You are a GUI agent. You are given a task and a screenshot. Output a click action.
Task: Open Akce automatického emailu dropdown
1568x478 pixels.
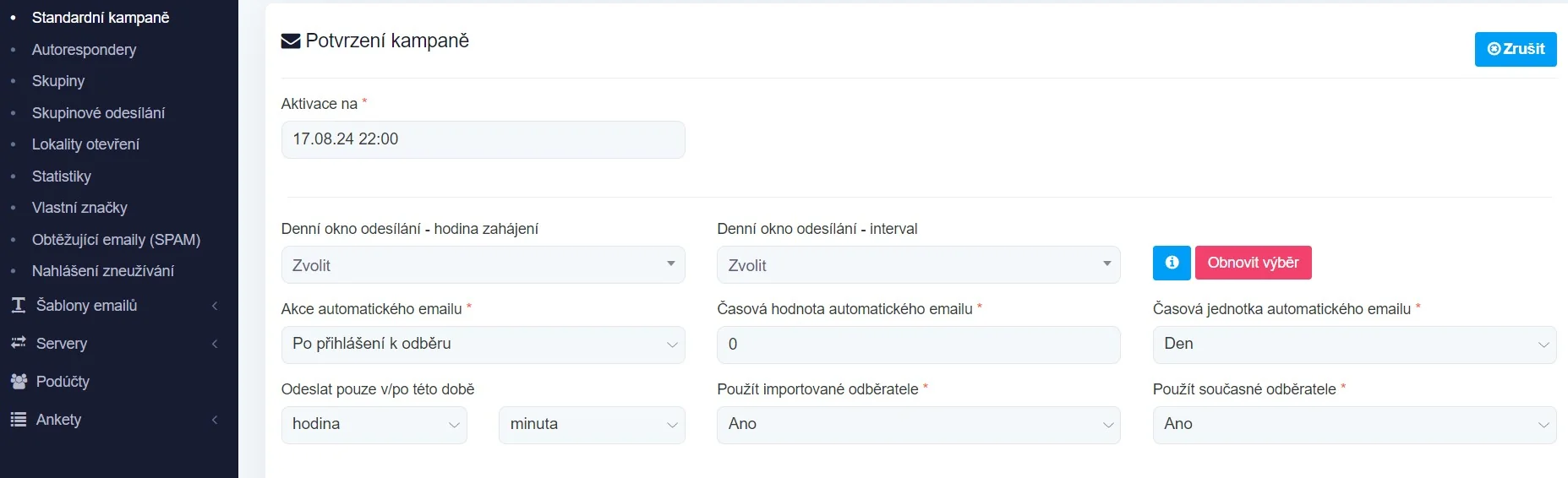(x=483, y=345)
